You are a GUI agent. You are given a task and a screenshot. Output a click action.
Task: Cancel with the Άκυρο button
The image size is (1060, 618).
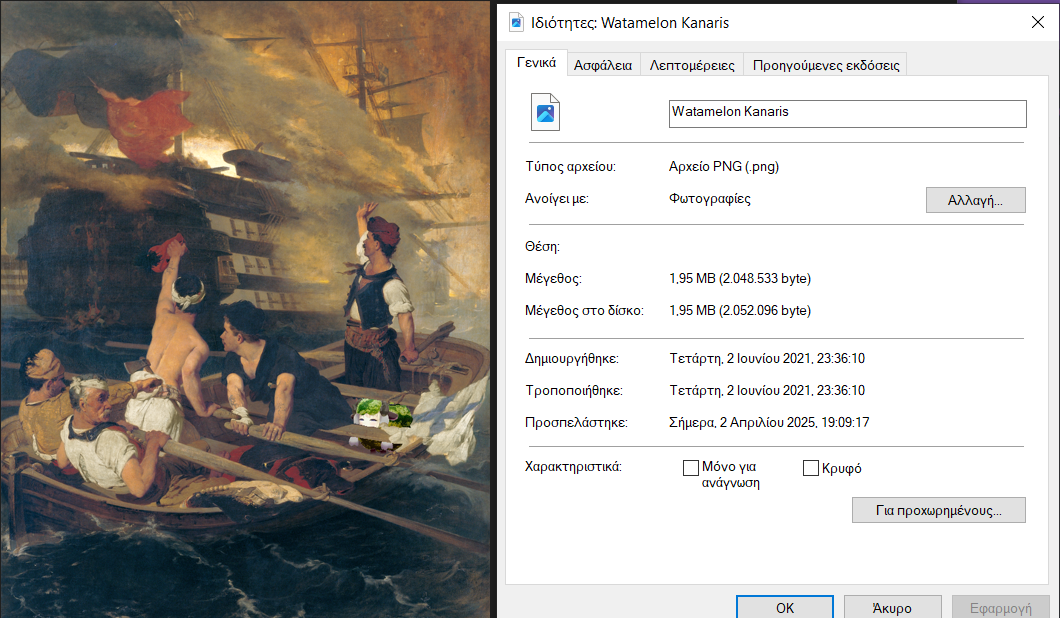coord(892,608)
